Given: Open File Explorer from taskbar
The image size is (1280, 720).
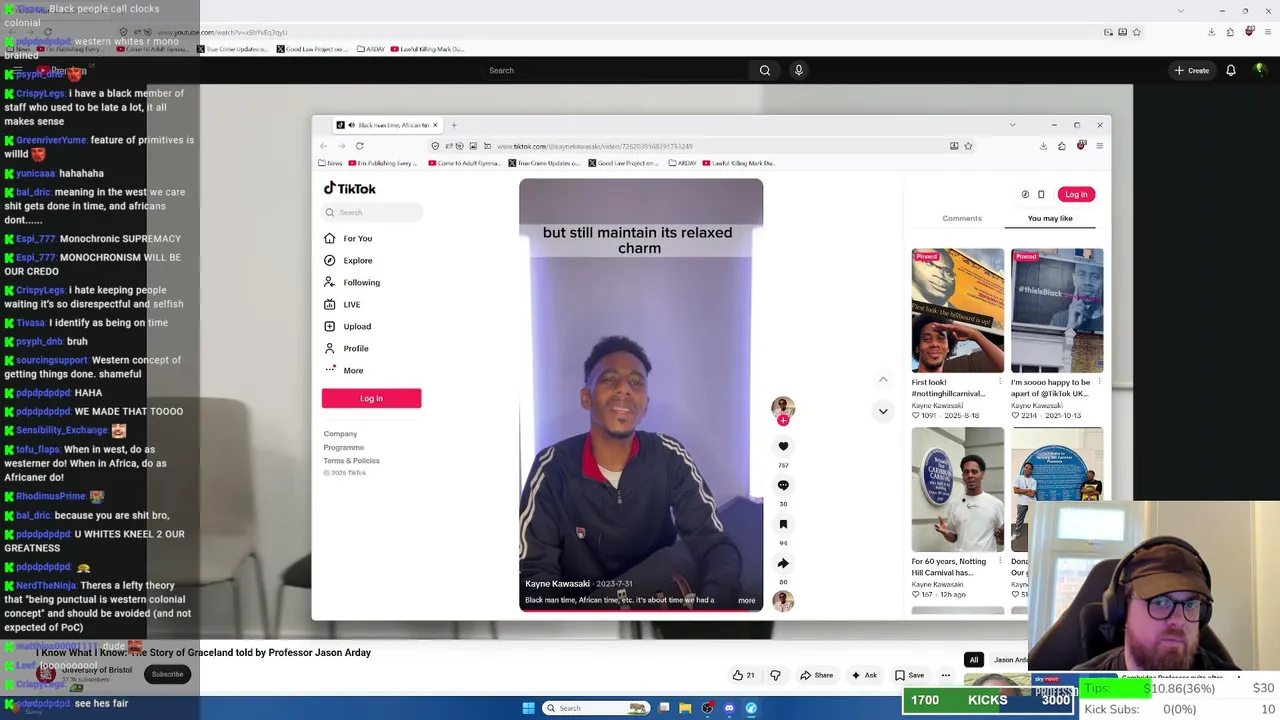Looking at the screenshot, I should (685, 708).
